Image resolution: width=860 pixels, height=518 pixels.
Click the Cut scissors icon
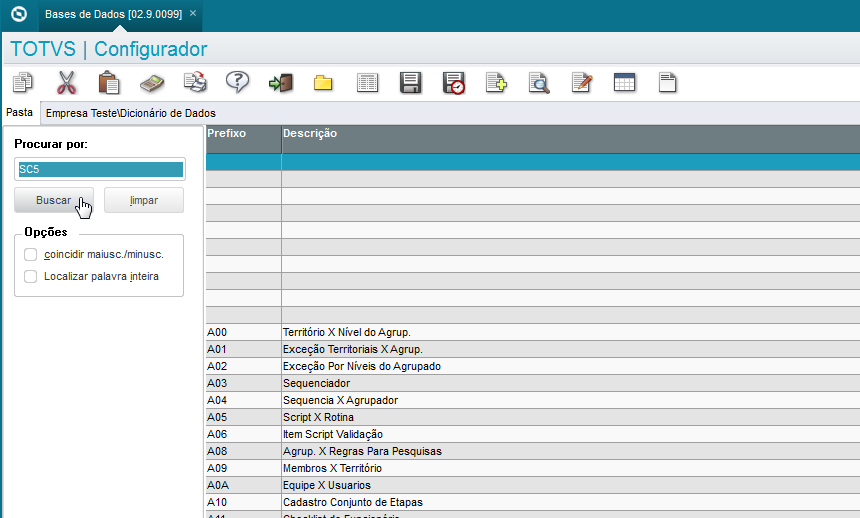tap(66, 83)
